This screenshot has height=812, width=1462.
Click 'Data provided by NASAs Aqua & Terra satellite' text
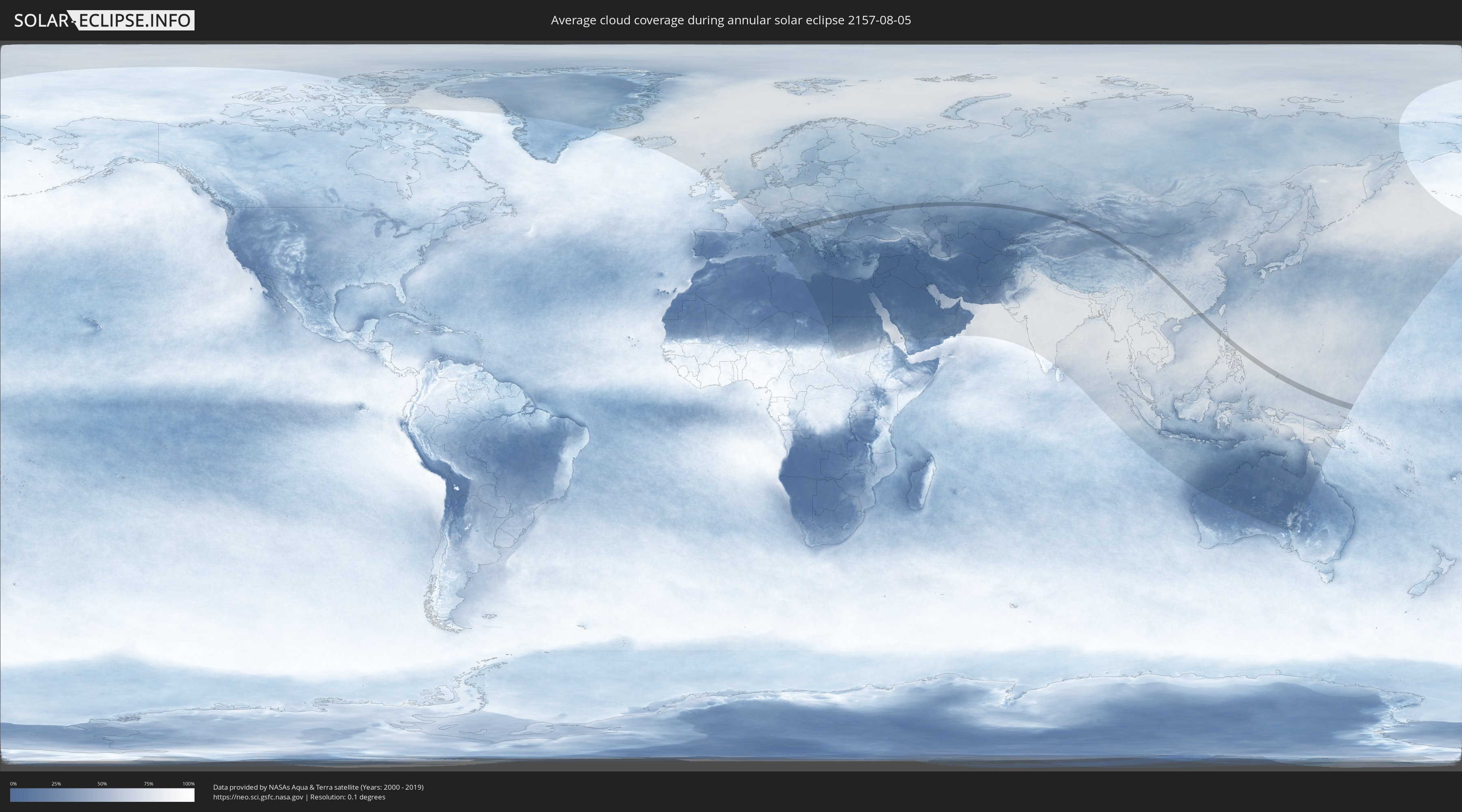[x=285, y=787]
